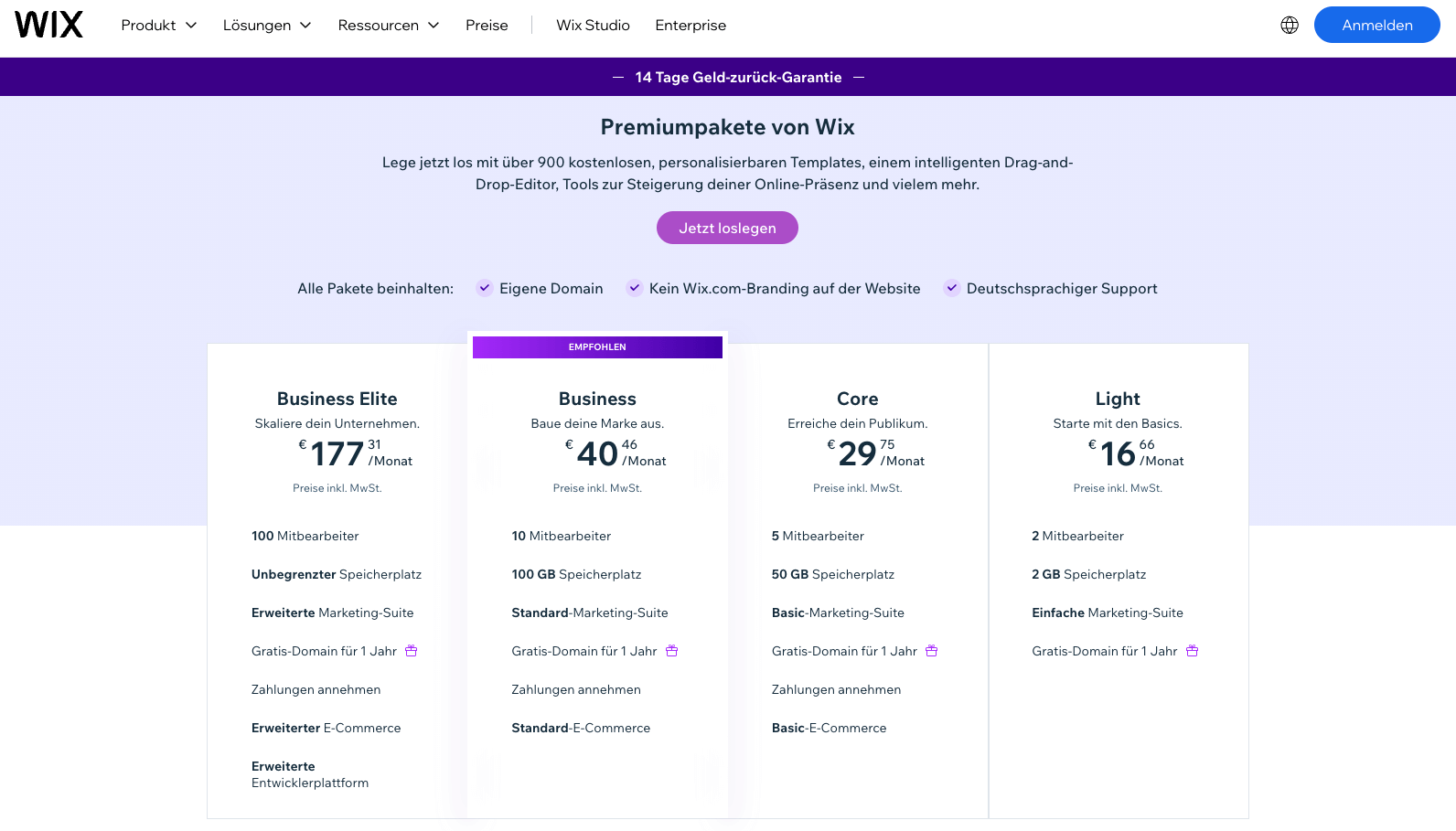Expand the Produkt dropdown menu
1456x831 pixels.
point(159,25)
